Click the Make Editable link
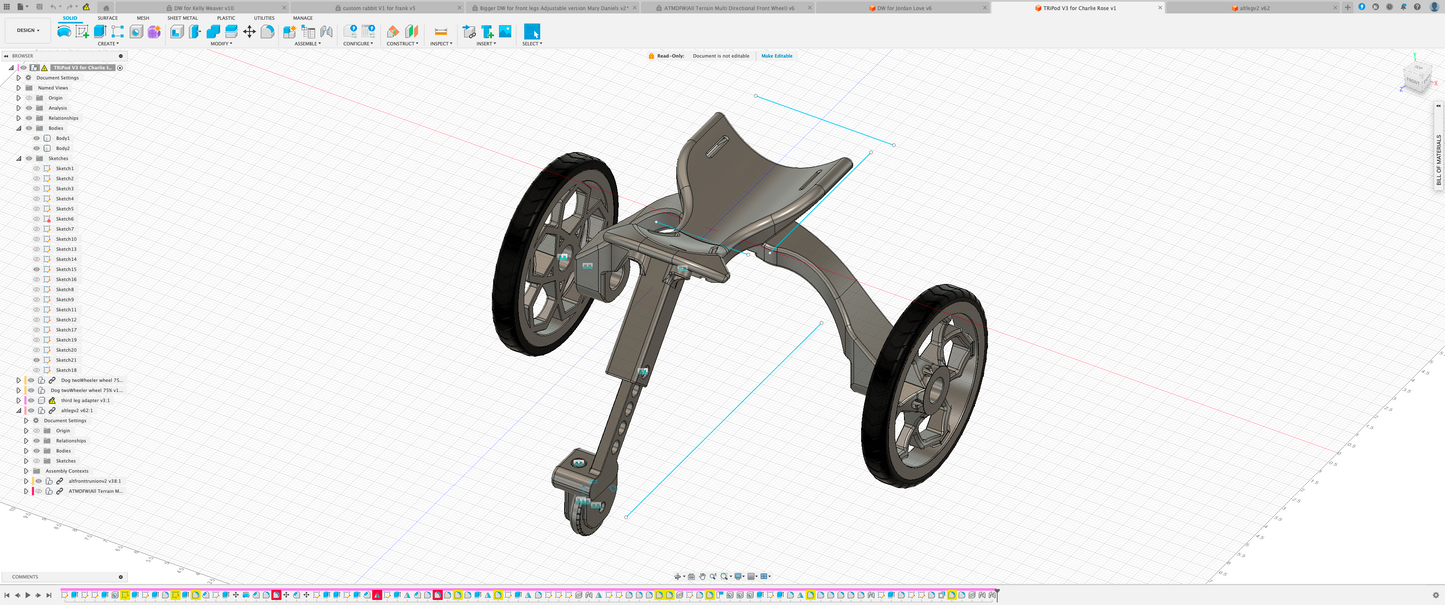Image resolution: width=1445 pixels, height=605 pixels. point(777,56)
